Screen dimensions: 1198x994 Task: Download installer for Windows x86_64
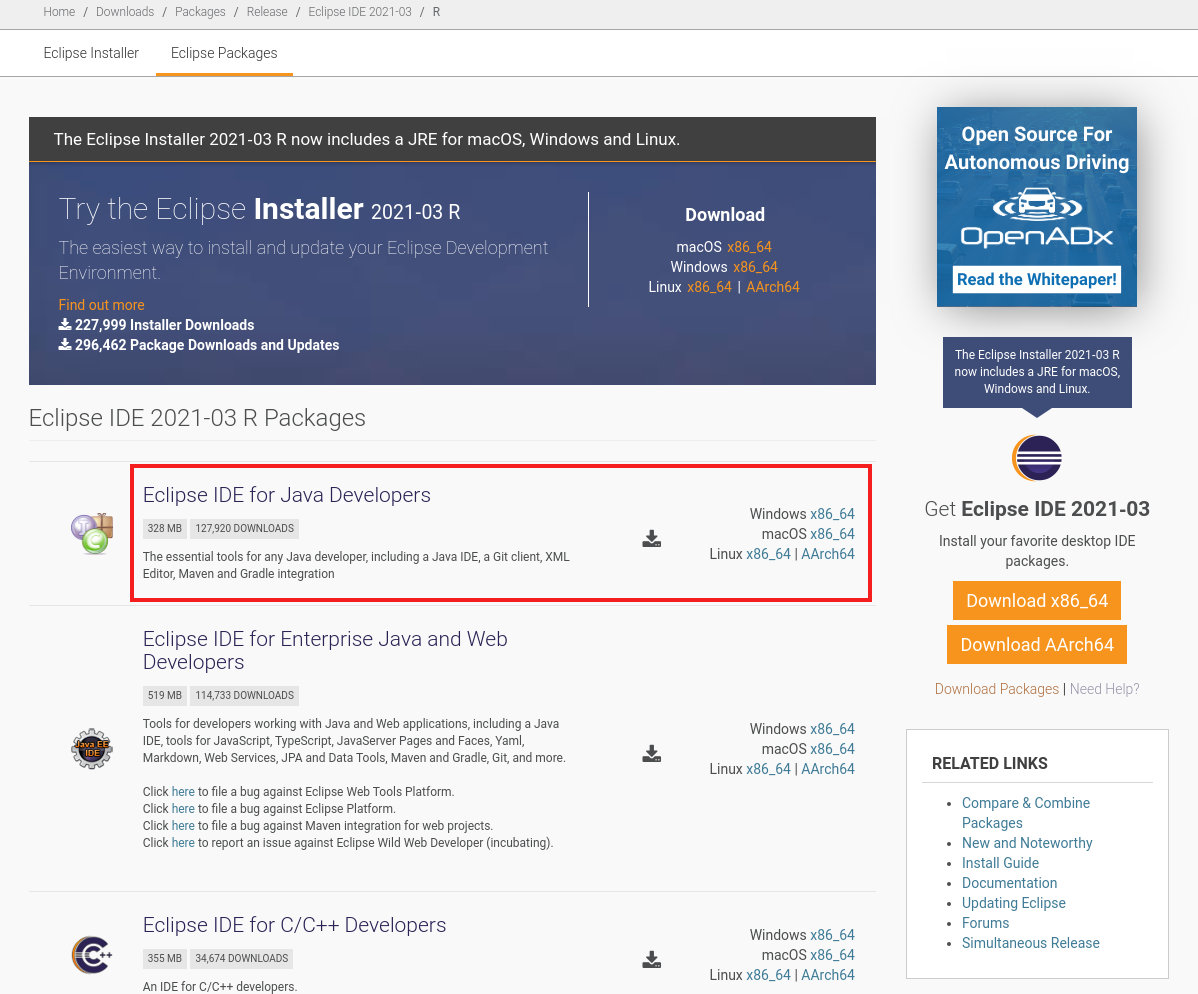click(x=756, y=267)
